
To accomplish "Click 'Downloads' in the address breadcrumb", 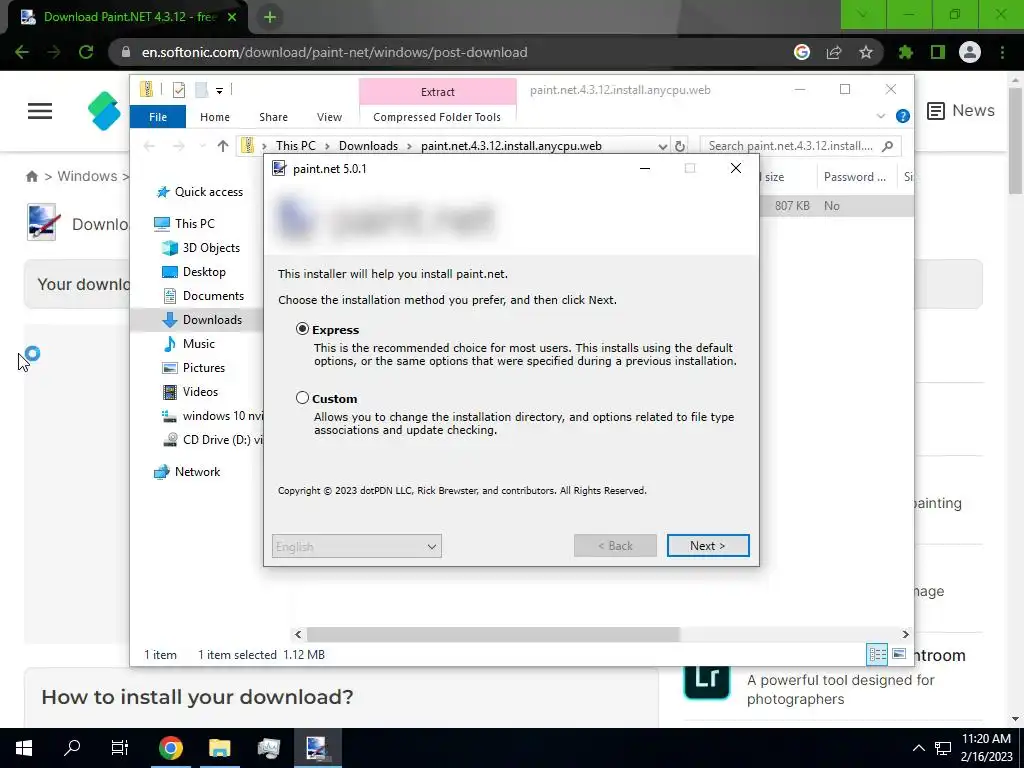I will pyautogui.click(x=368, y=146).
